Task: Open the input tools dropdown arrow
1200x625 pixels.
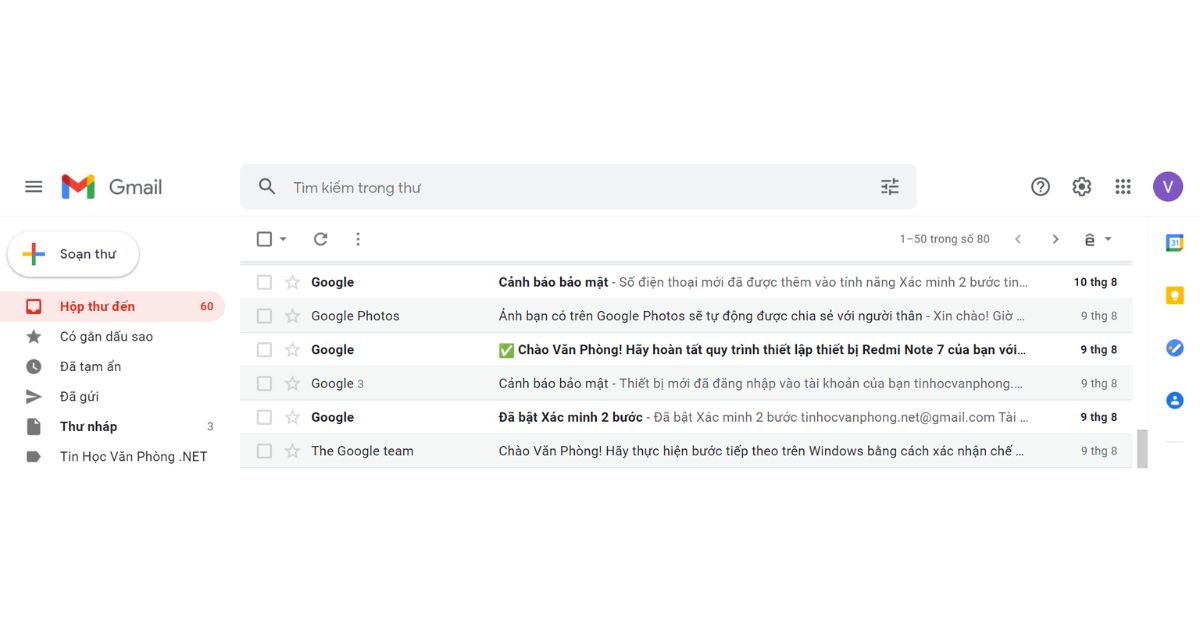Action: (x=1108, y=239)
